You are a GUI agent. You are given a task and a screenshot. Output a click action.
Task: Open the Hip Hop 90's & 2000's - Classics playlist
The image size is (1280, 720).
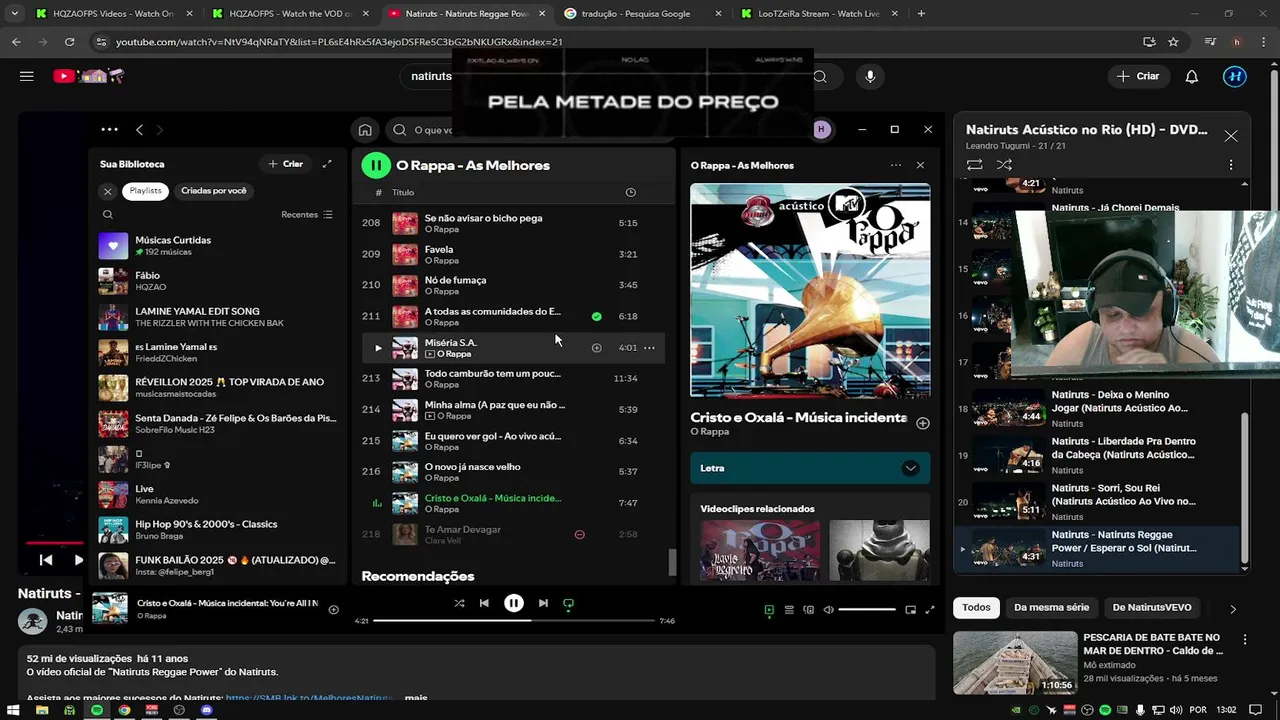coord(216,529)
